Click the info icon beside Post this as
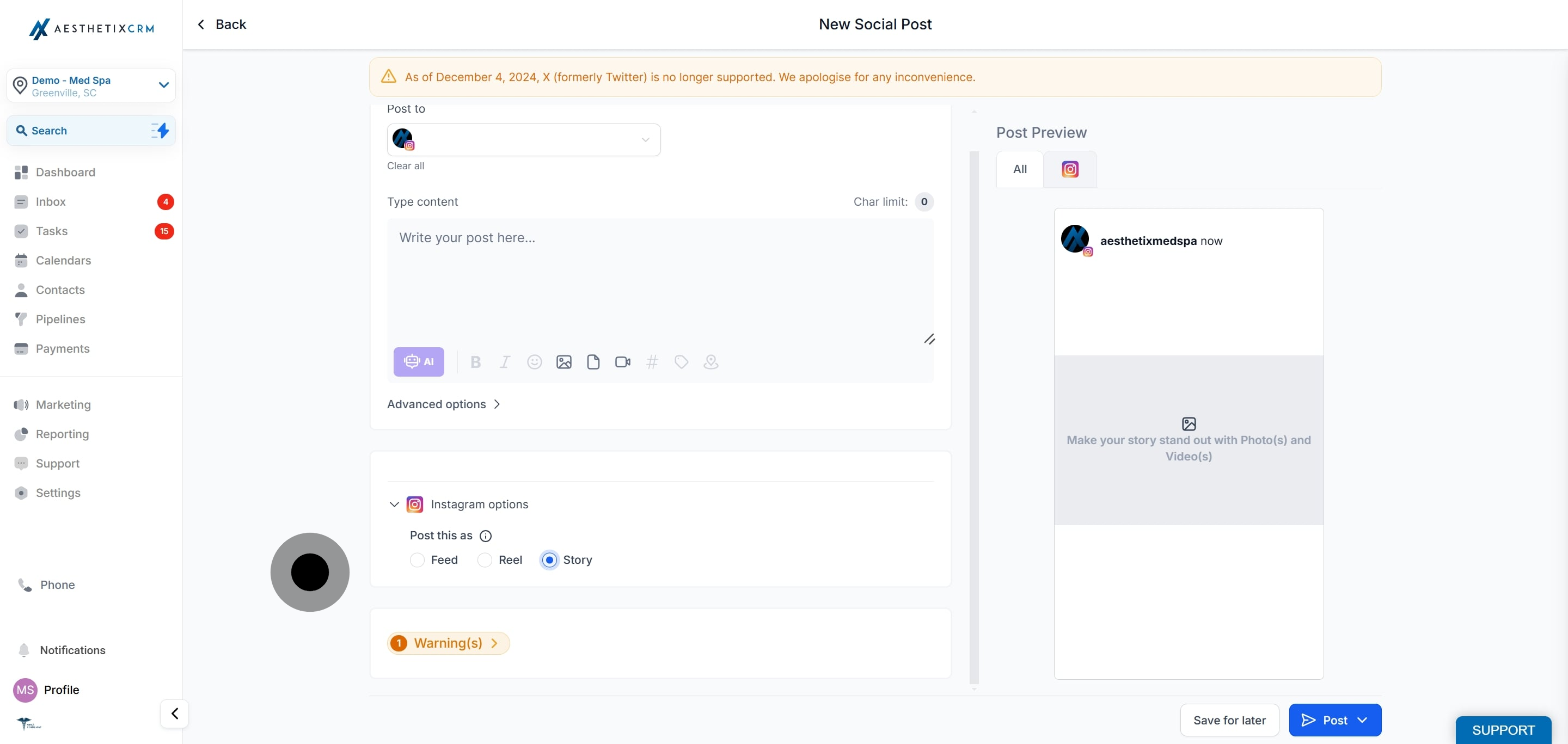This screenshot has width=1568, height=744. click(485, 536)
